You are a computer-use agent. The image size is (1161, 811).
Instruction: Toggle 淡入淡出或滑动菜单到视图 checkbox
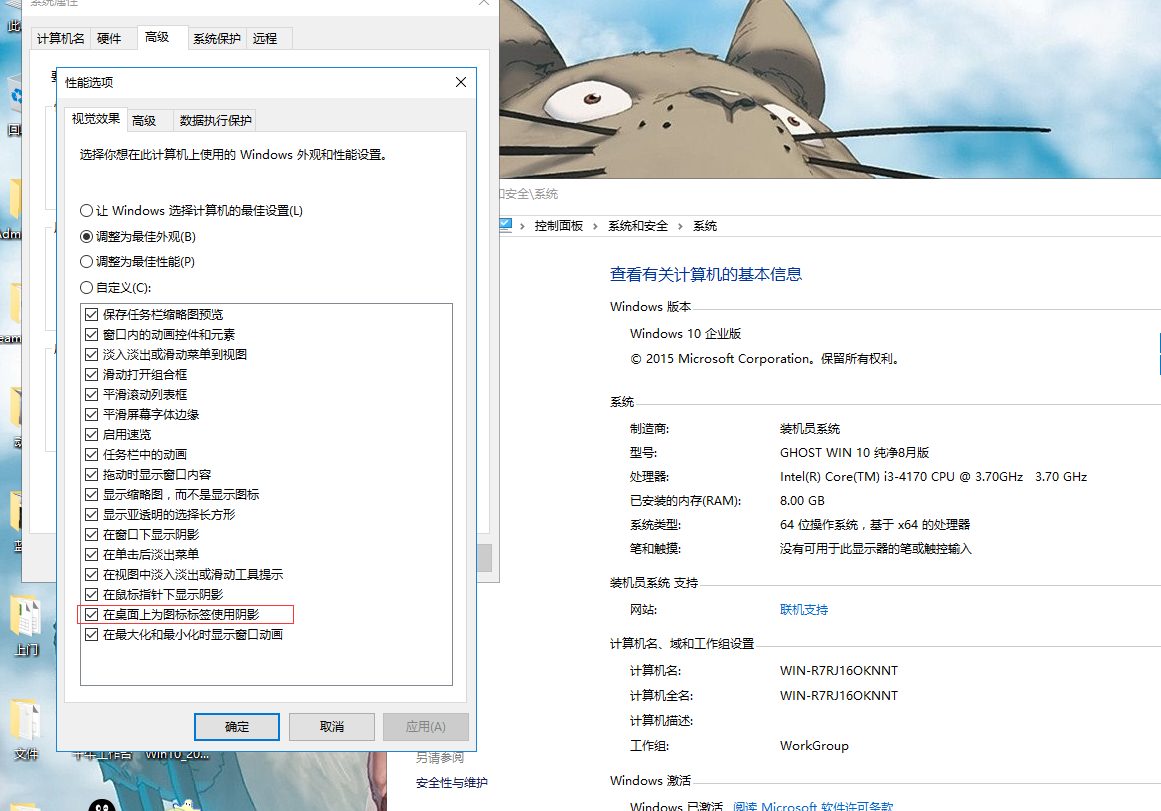click(92, 355)
